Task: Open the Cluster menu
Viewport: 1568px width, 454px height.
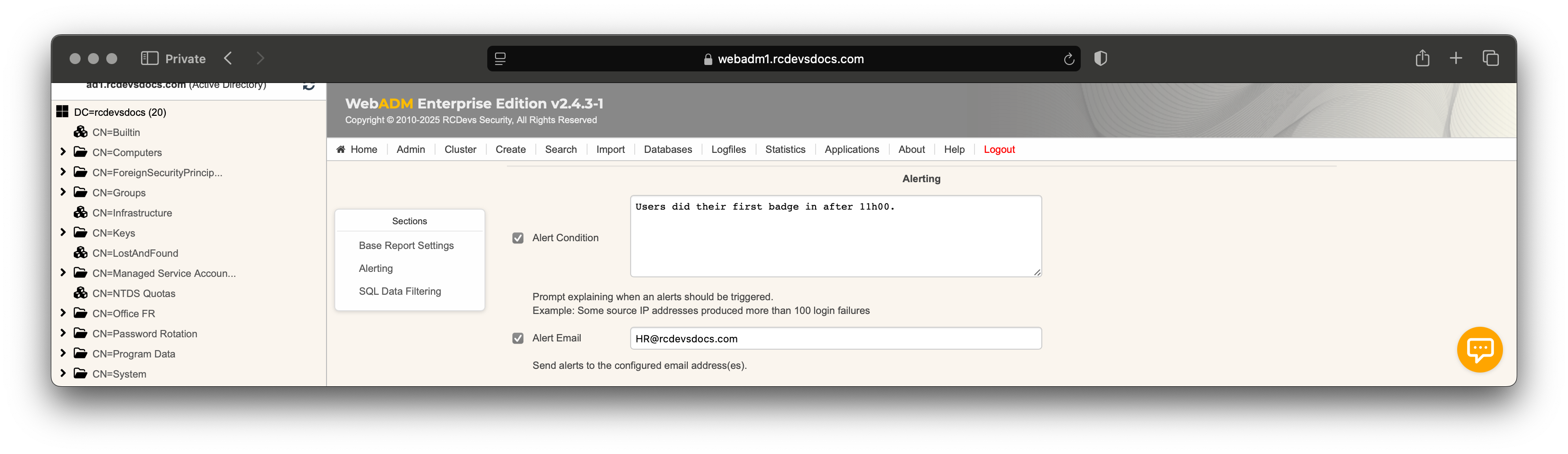Action: pyautogui.click(x=460, y=149)
